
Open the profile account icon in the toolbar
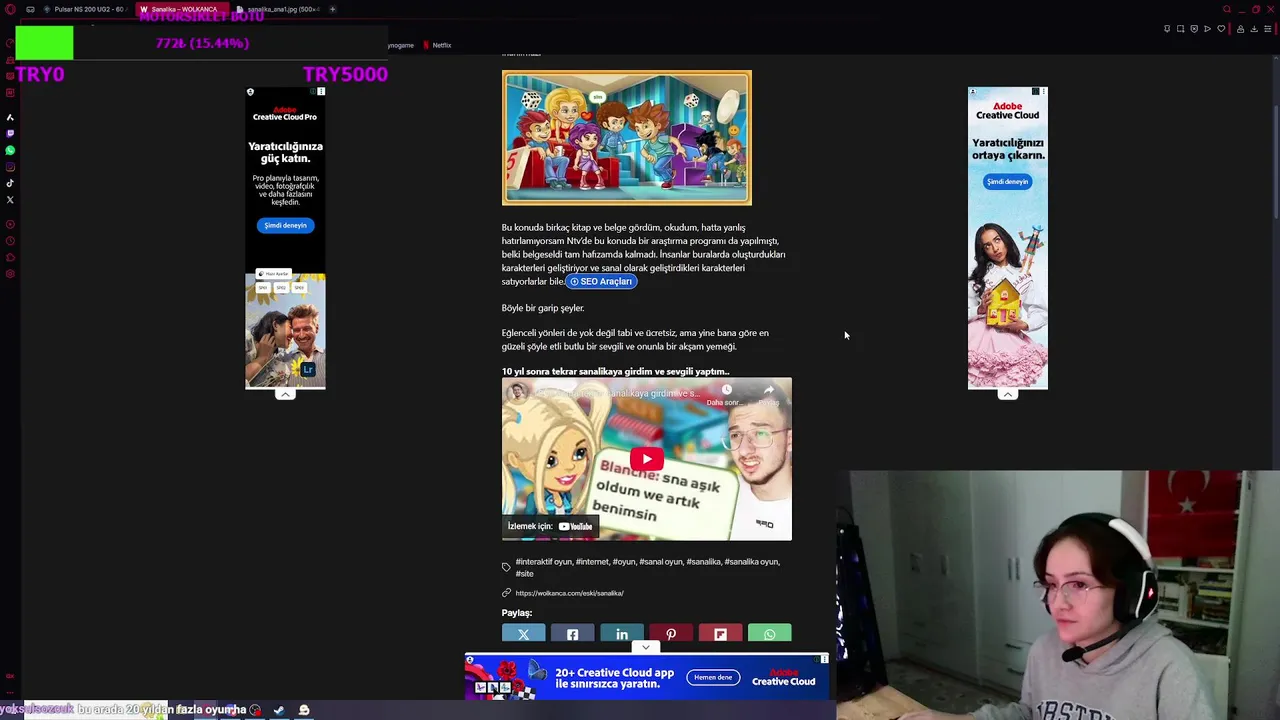click(x=1241, y=29)
